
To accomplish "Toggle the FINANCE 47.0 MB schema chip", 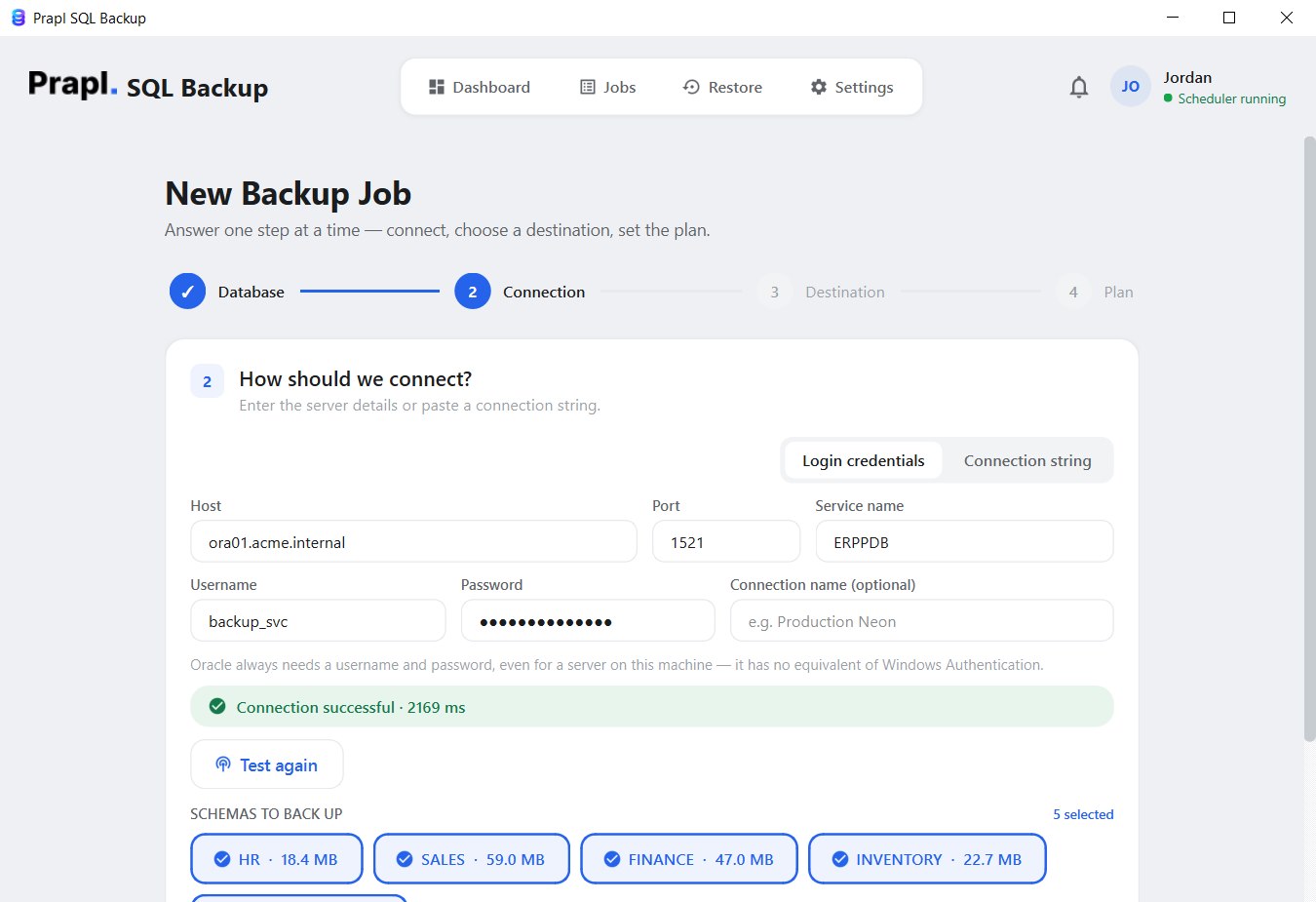I will pos(689,859).
